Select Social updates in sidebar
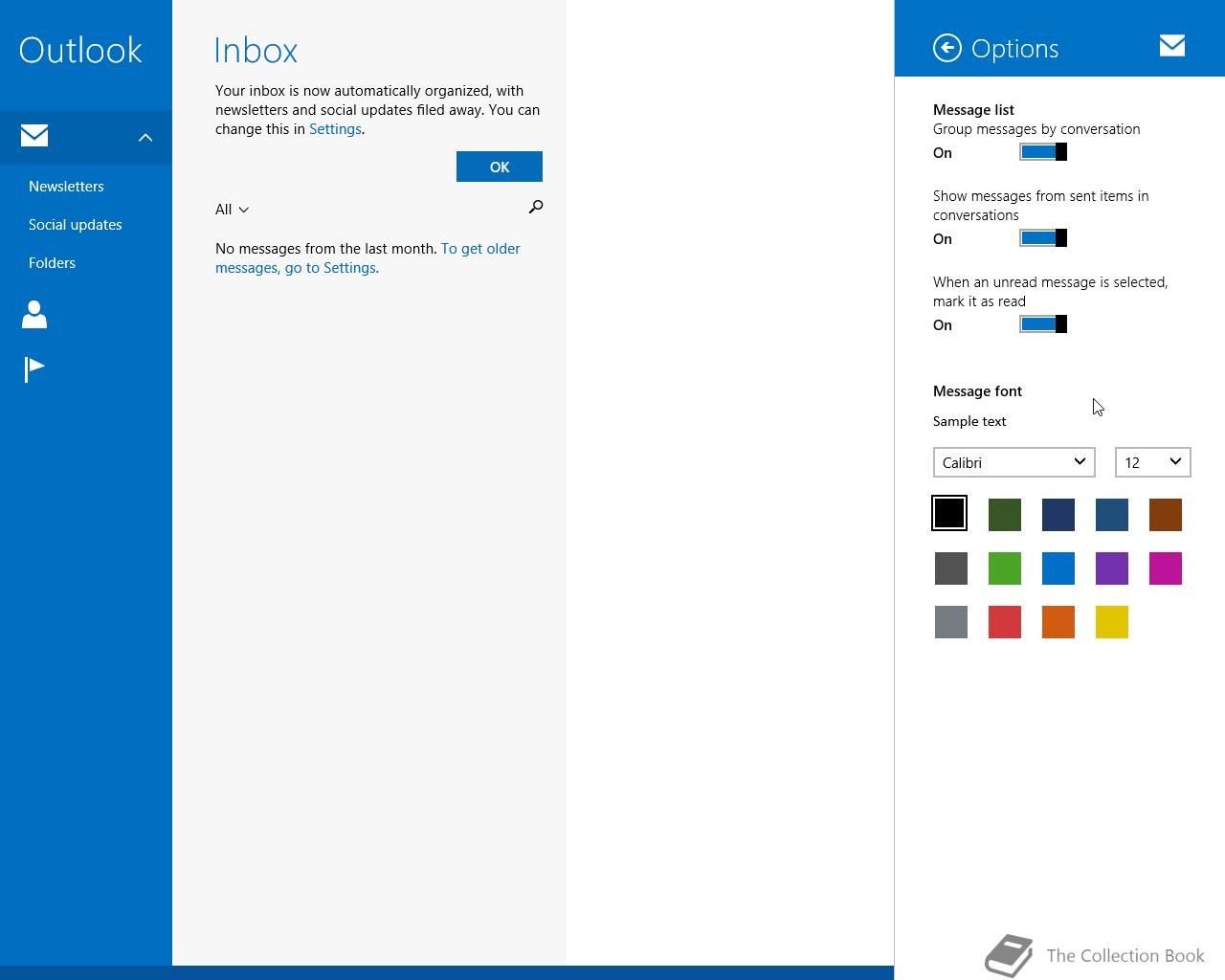 (76, 225)
